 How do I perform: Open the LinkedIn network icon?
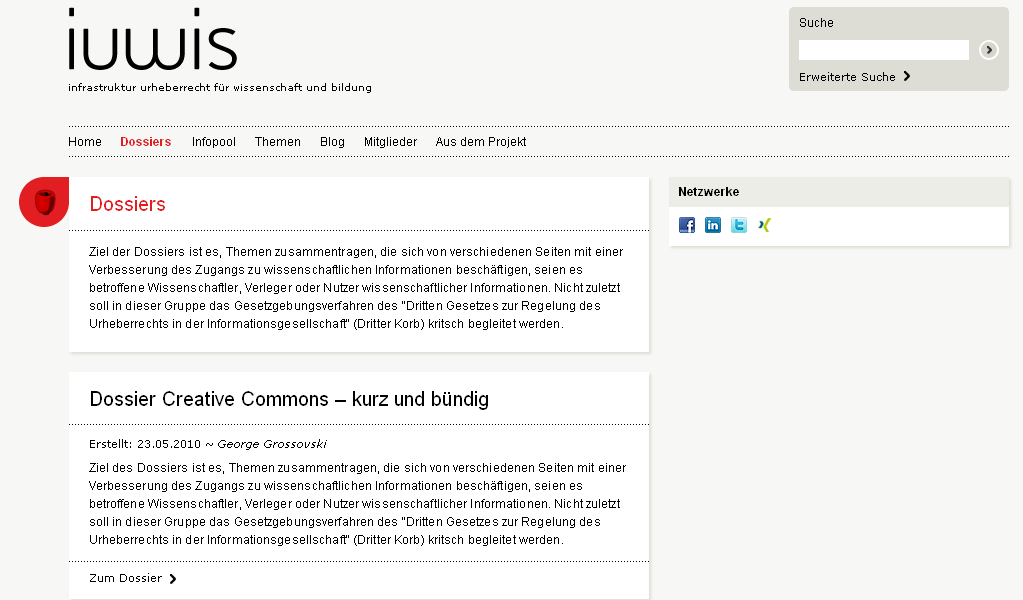712,225
